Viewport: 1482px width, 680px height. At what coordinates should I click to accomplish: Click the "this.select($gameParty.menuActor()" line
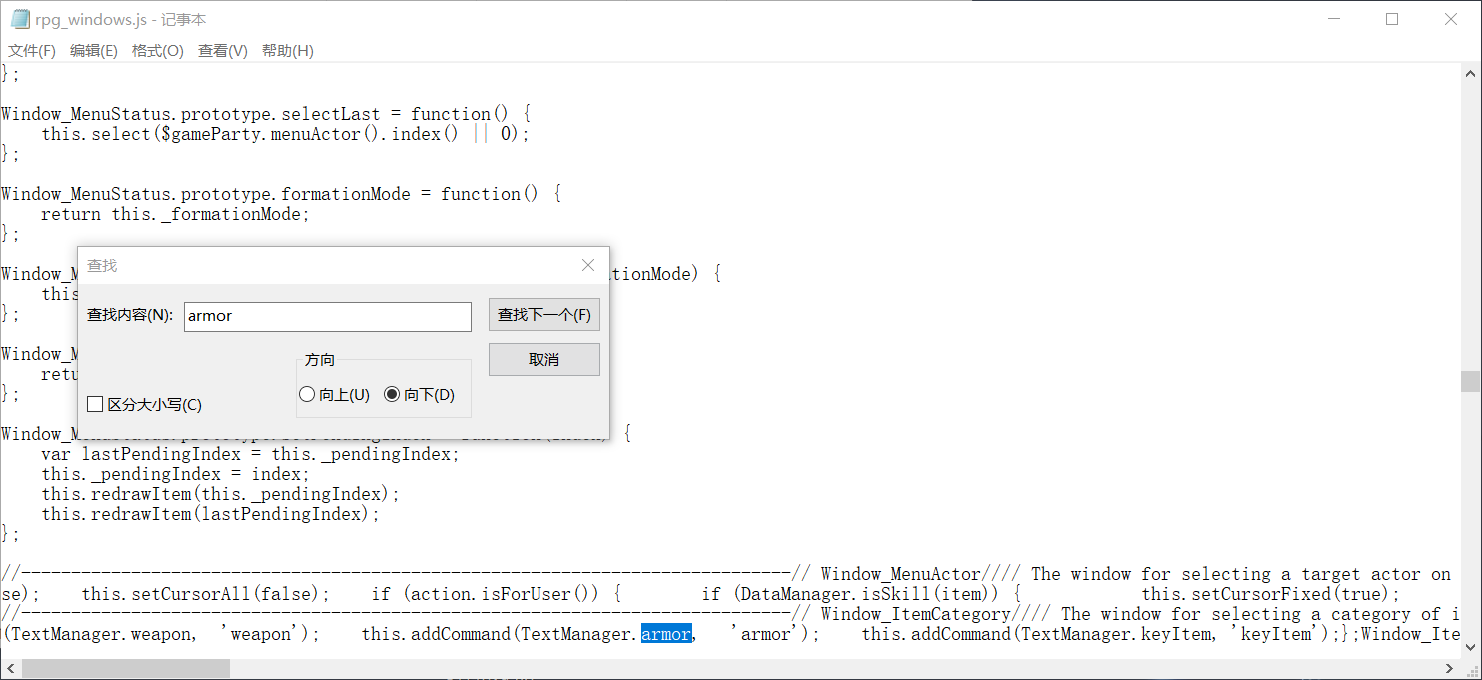(286, 134)
